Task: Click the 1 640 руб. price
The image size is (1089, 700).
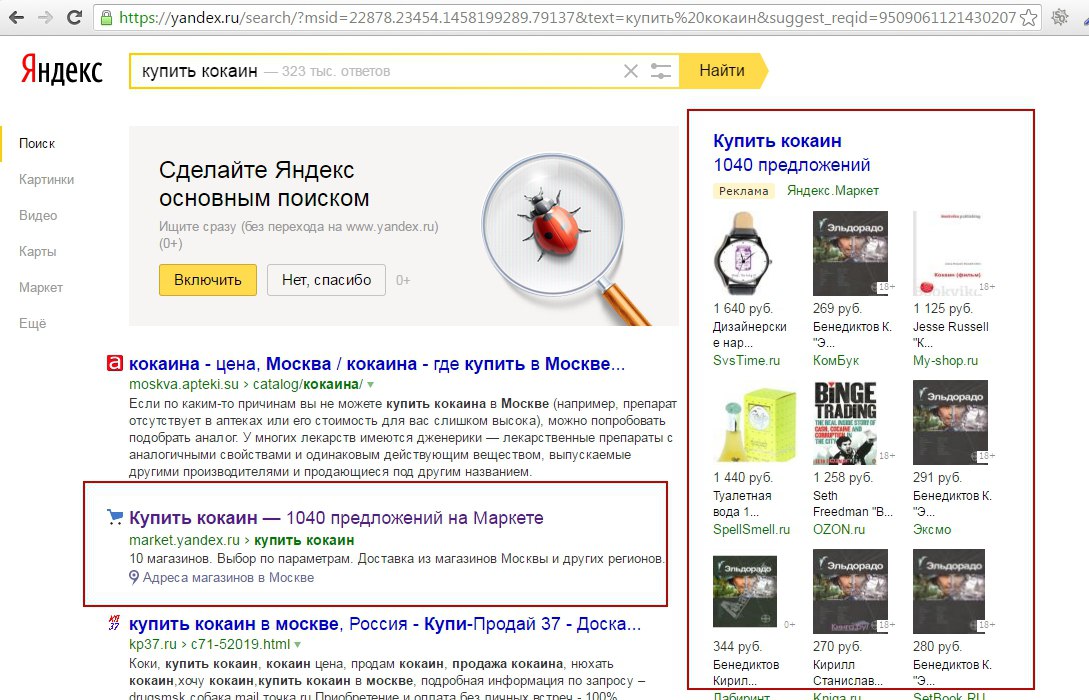Action: [743, 308]
